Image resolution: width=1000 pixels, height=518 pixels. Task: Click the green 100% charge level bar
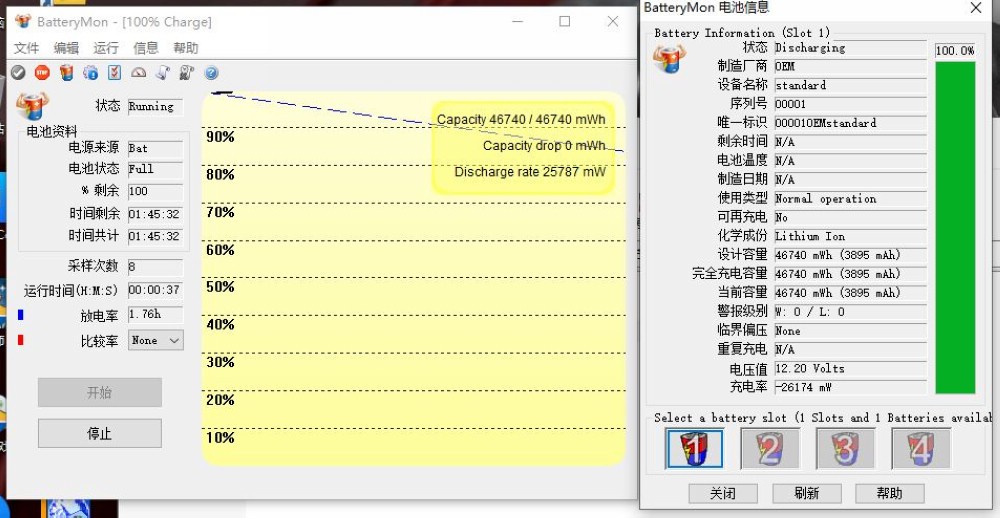tap(954, 227)
